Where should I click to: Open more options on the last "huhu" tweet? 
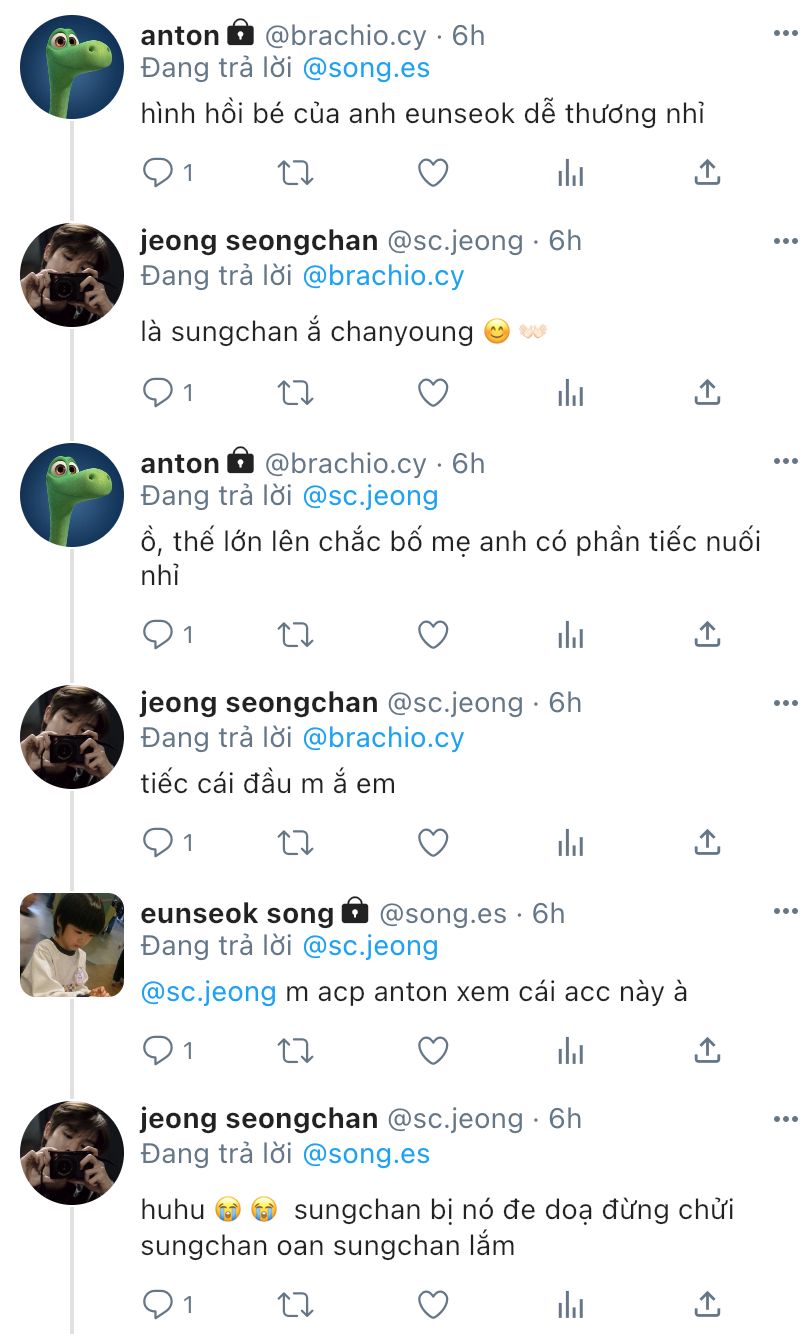pos(785,1116)
